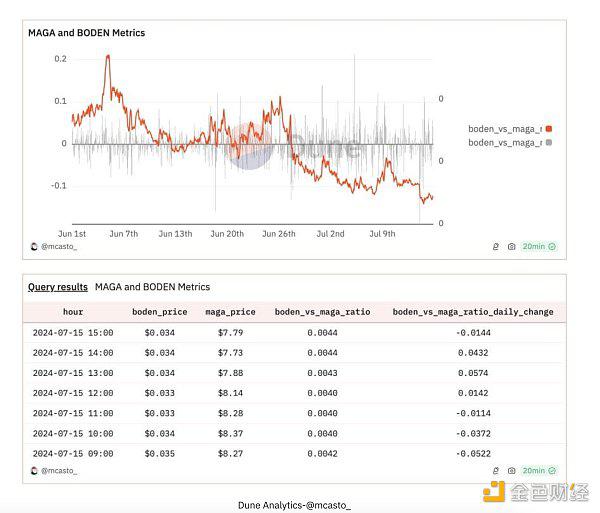Click the $7.88 maga_price cell
The height and width of the screenshot is (513, 600).
[230, 373]
